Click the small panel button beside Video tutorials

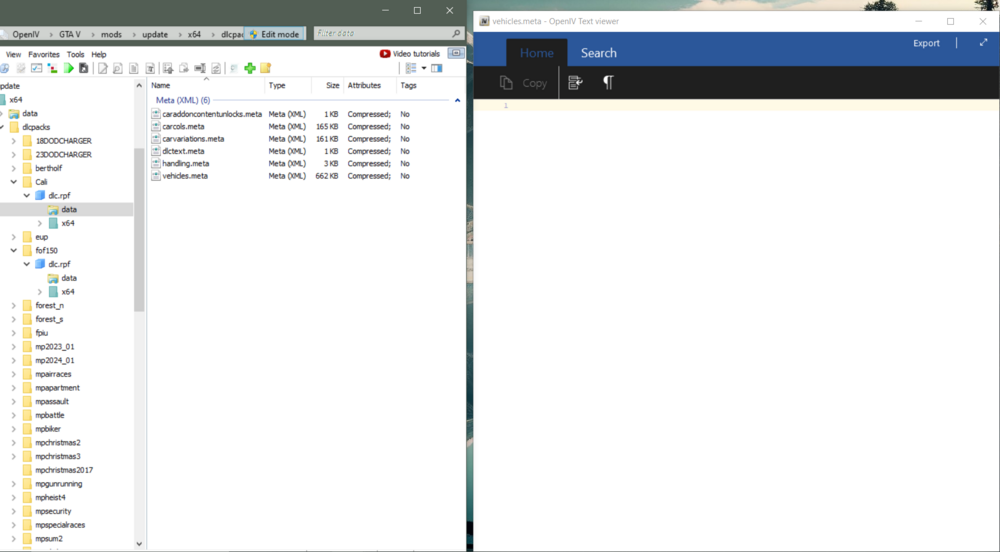coord(456,53)
